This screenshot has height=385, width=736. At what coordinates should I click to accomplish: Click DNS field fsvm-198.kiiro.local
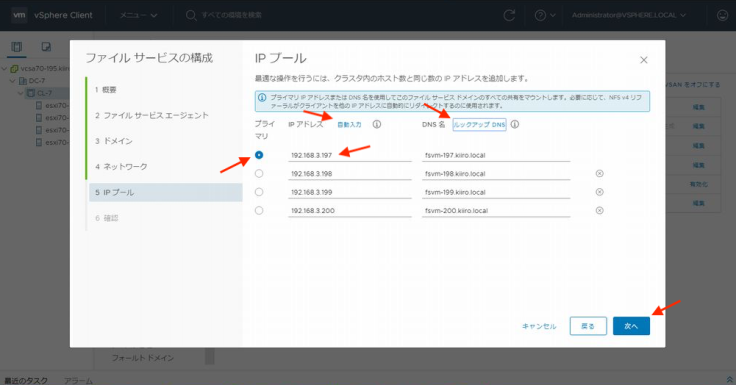pyautogui.click(x=496, y=173)
